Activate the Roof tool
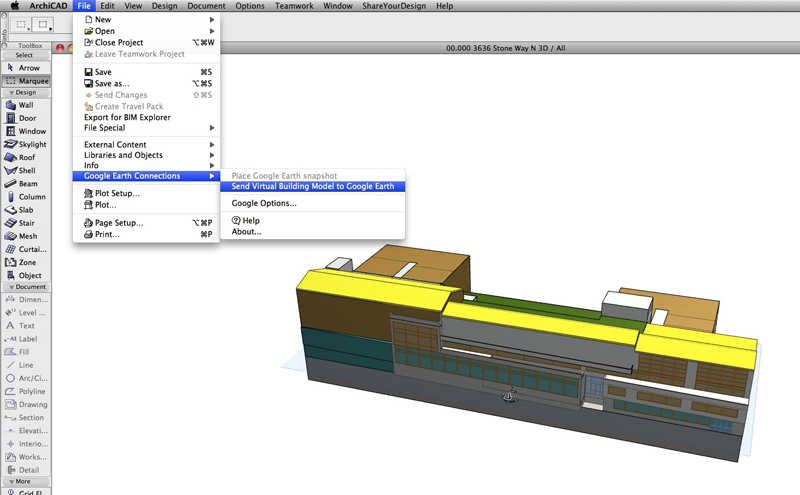The height and width of the screenshot is (495, 800). (x=26, y=157)
